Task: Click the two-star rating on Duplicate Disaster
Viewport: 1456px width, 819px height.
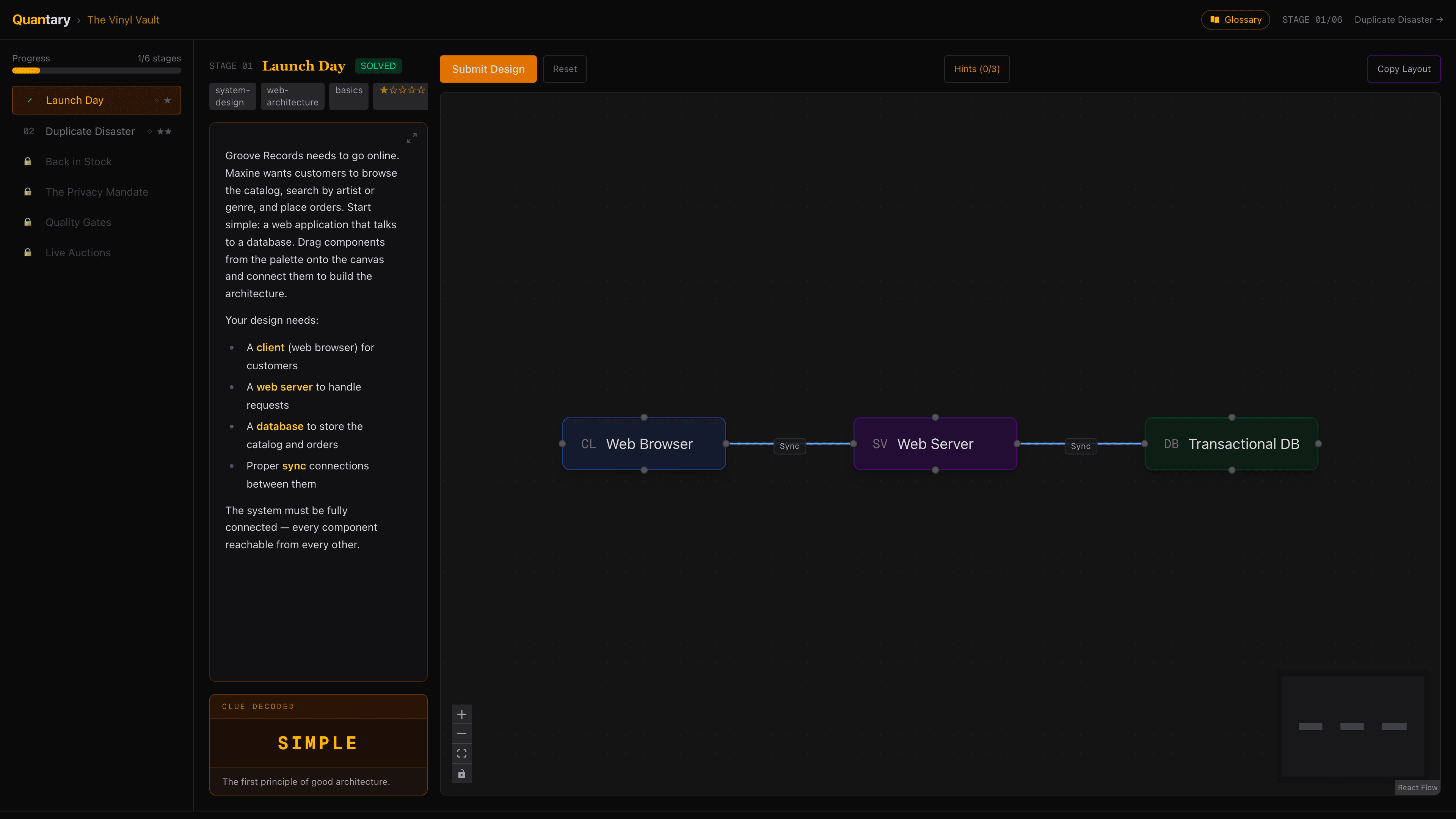Action: (164, 131)
